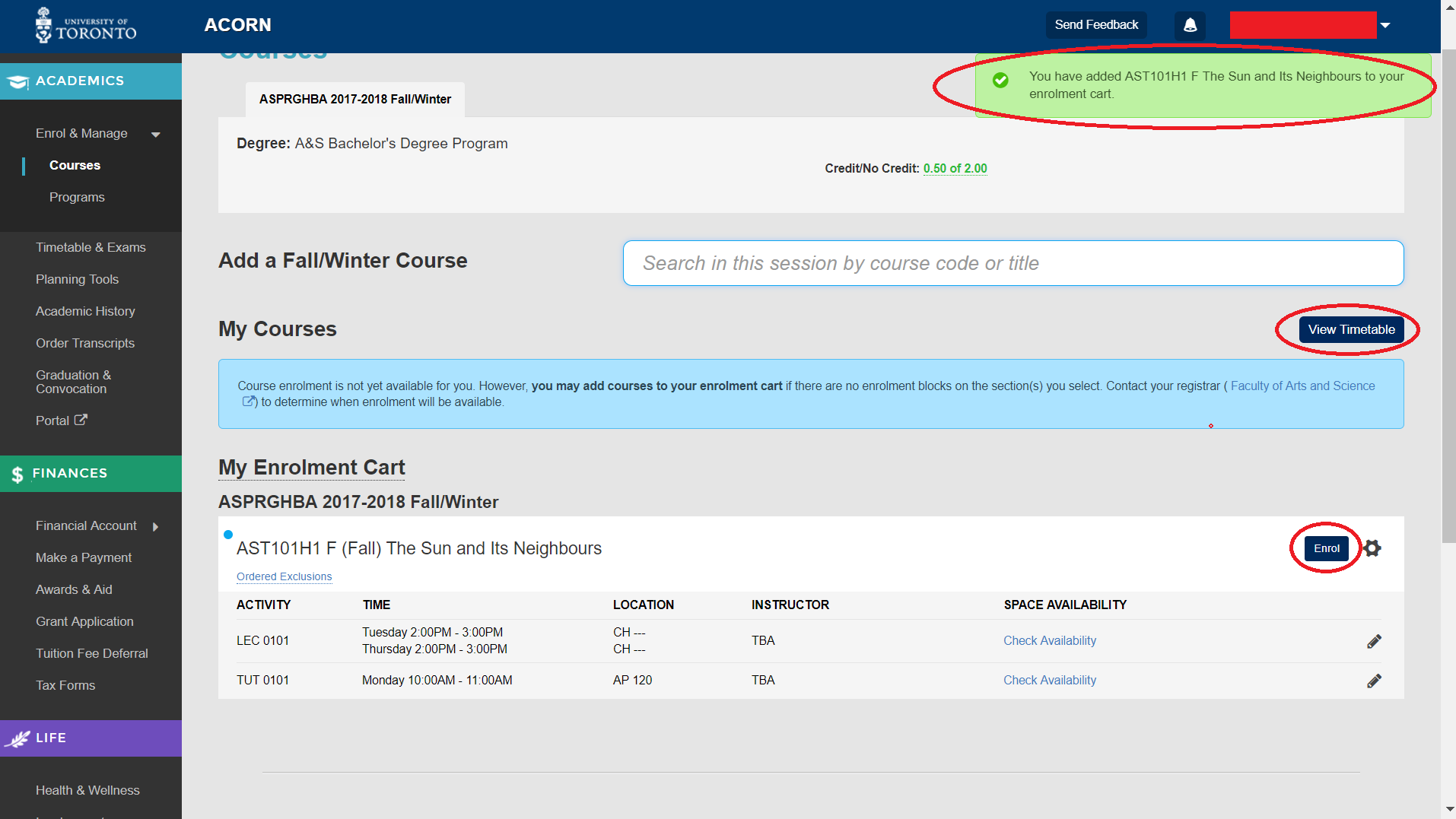The image size is (1456, 819).
Task: Edit TUT 0101 with pencil icon
Action: pyautogui.click(x=1374, y=681)
